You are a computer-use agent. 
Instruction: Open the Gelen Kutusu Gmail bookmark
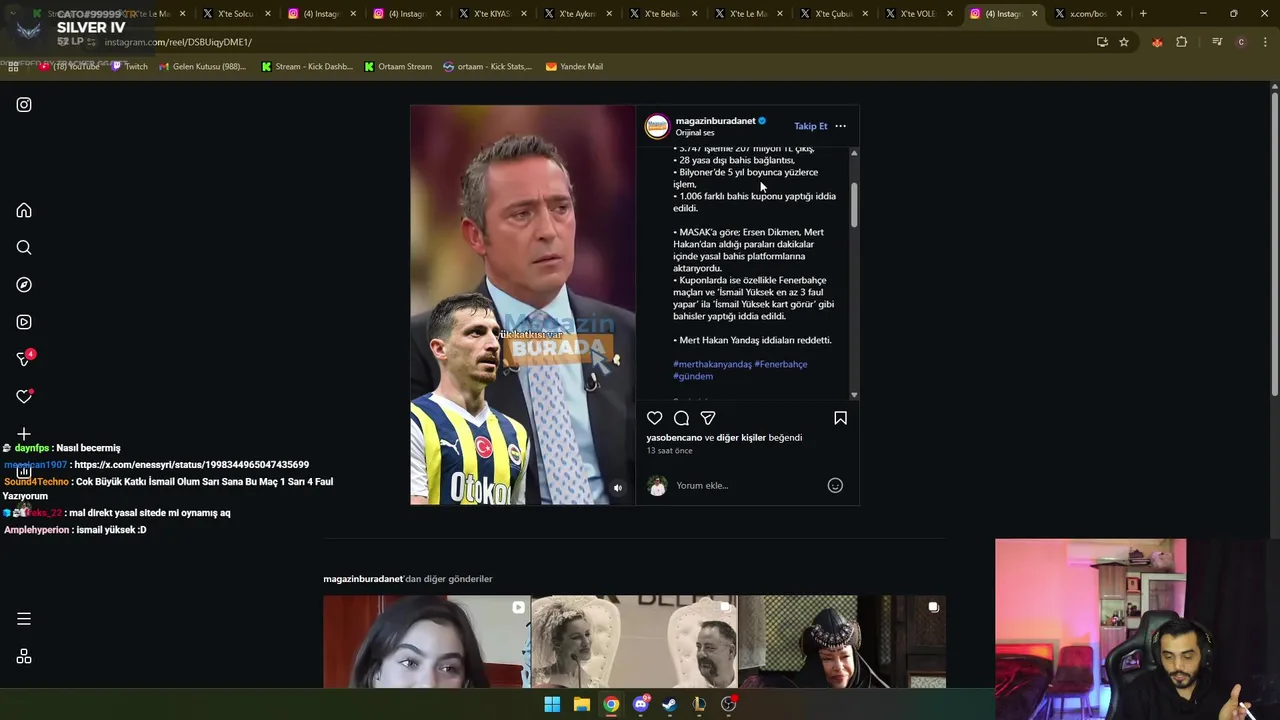pyautogui.click(x=202, y=67)
